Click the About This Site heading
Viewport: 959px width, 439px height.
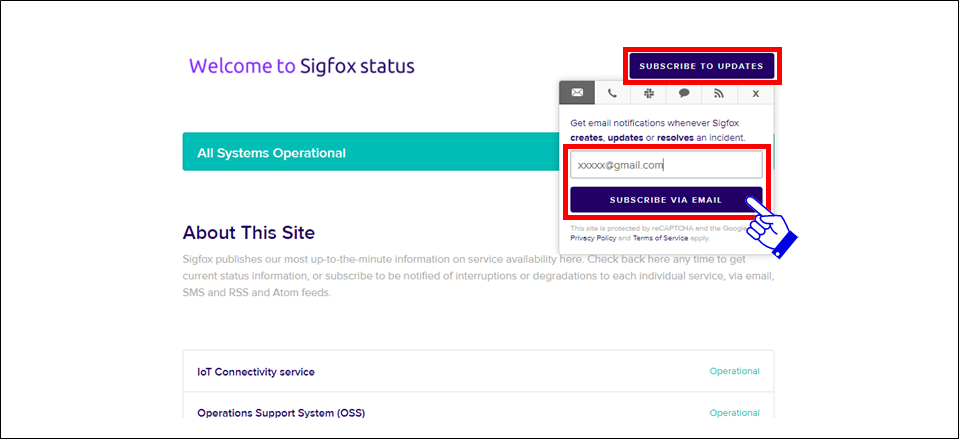[249, 232]
